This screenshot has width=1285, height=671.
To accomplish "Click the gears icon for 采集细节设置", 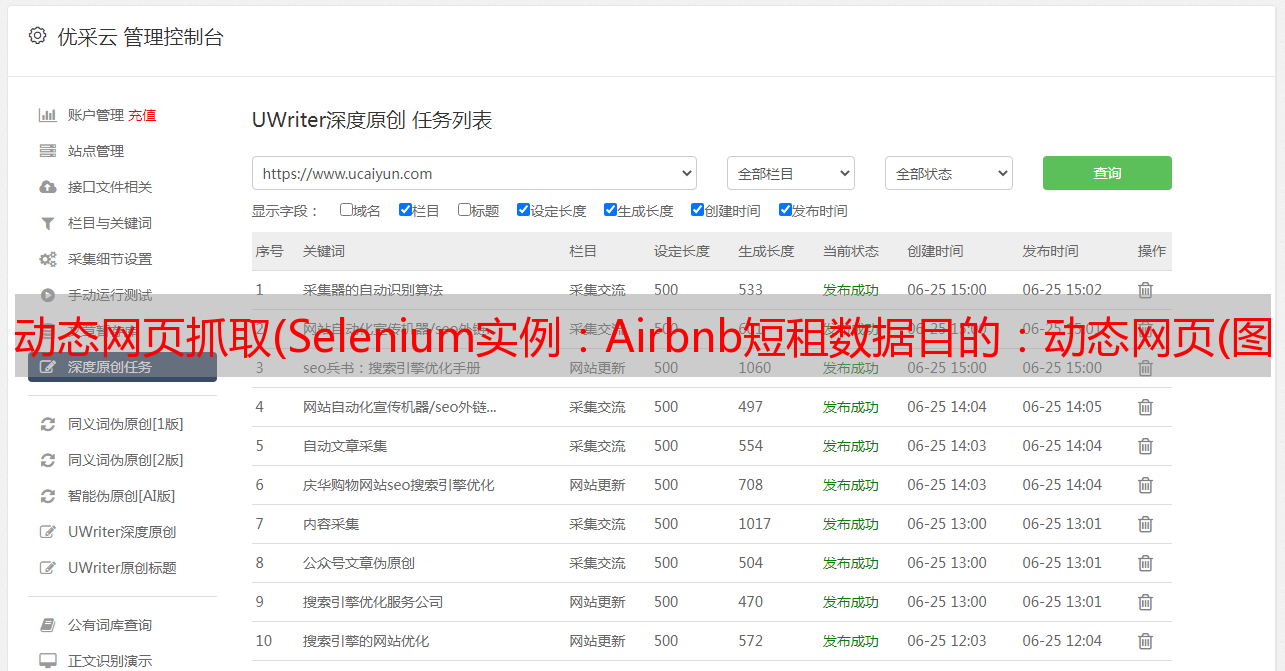I will 47,259.
